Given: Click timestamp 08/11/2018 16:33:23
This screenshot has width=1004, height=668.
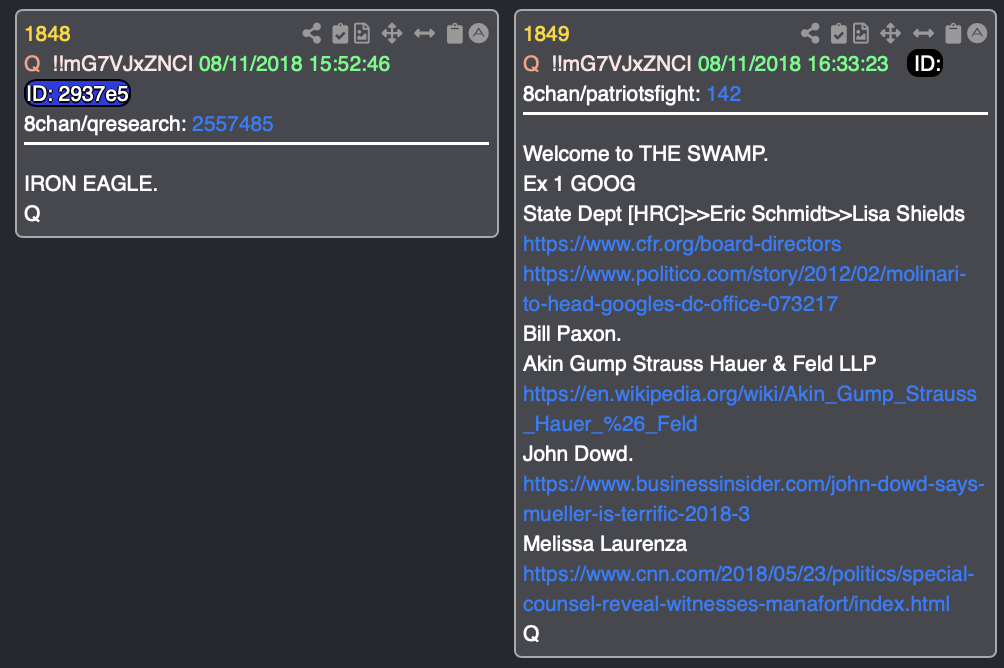Looking at the screenshot, I should tap(793, 64).
